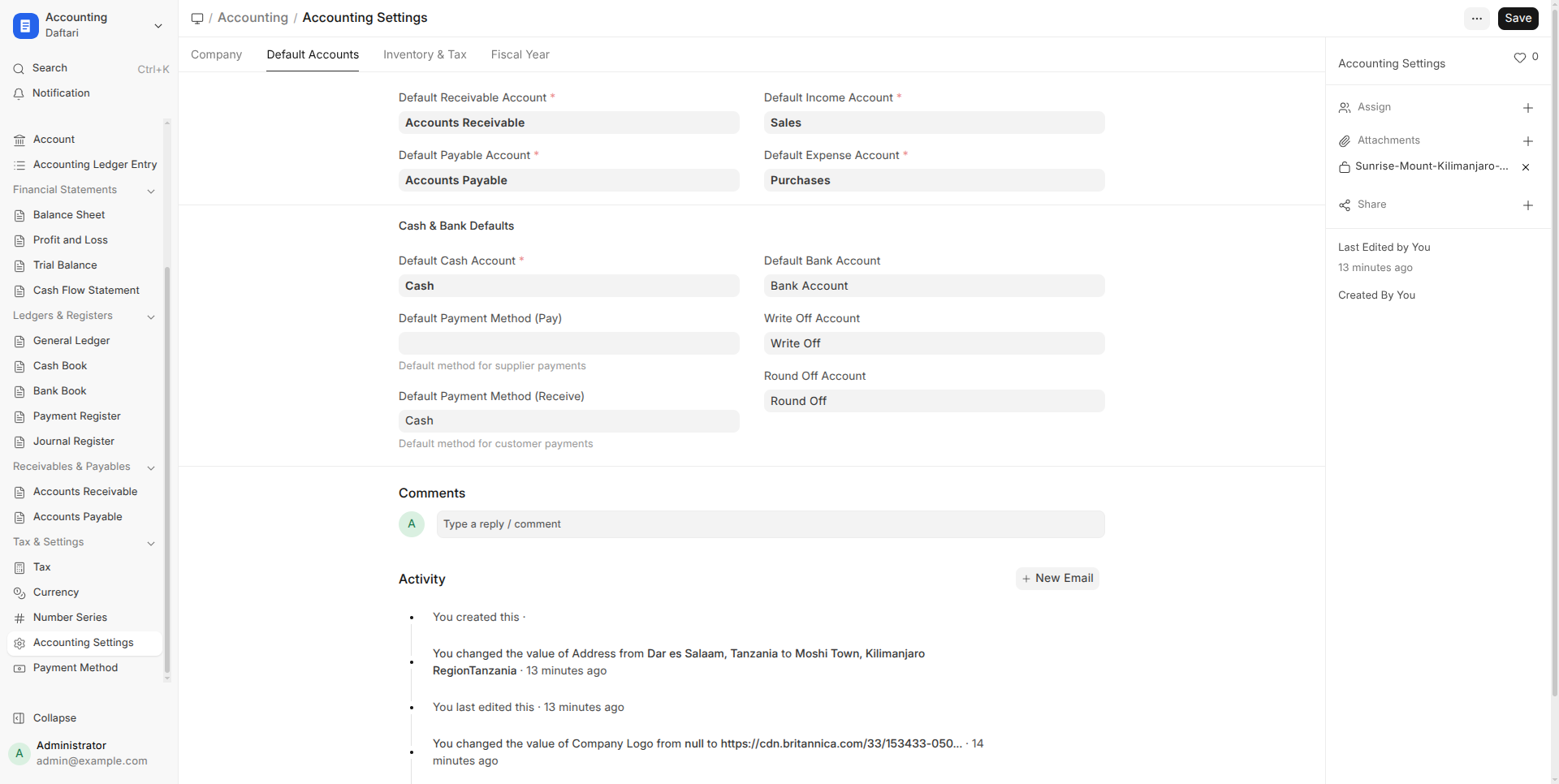This screenshot has height=784, width=1559.
Task: Open the Journal Register icon
Action: click(19, 442)
